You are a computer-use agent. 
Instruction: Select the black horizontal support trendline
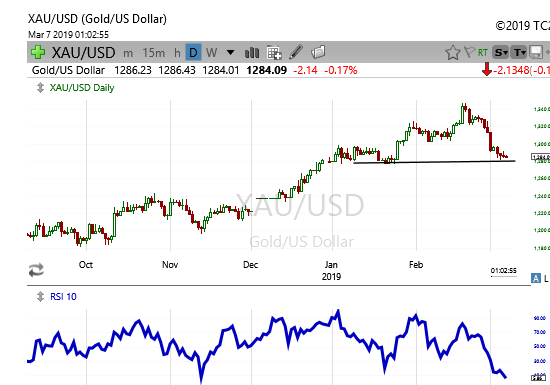(434, 162)
